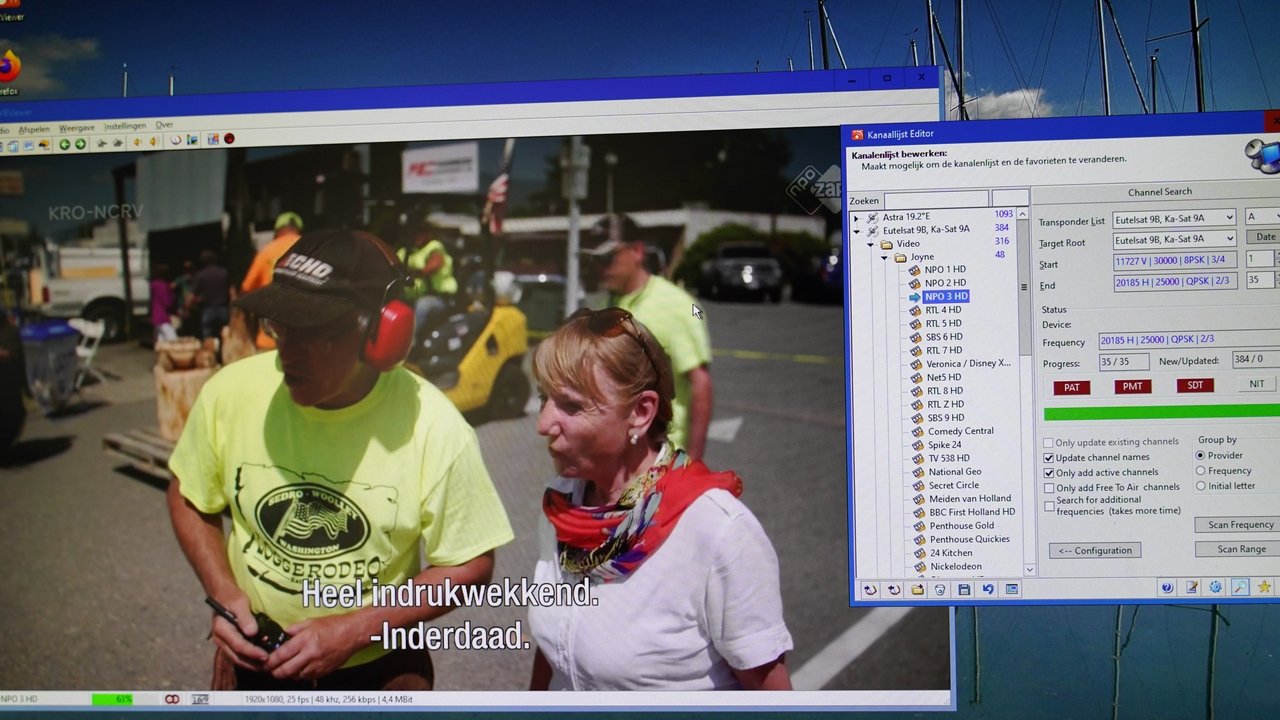The image size is (1280, 720).
Task: Click the red record button in toolbar
Action: 229,139
